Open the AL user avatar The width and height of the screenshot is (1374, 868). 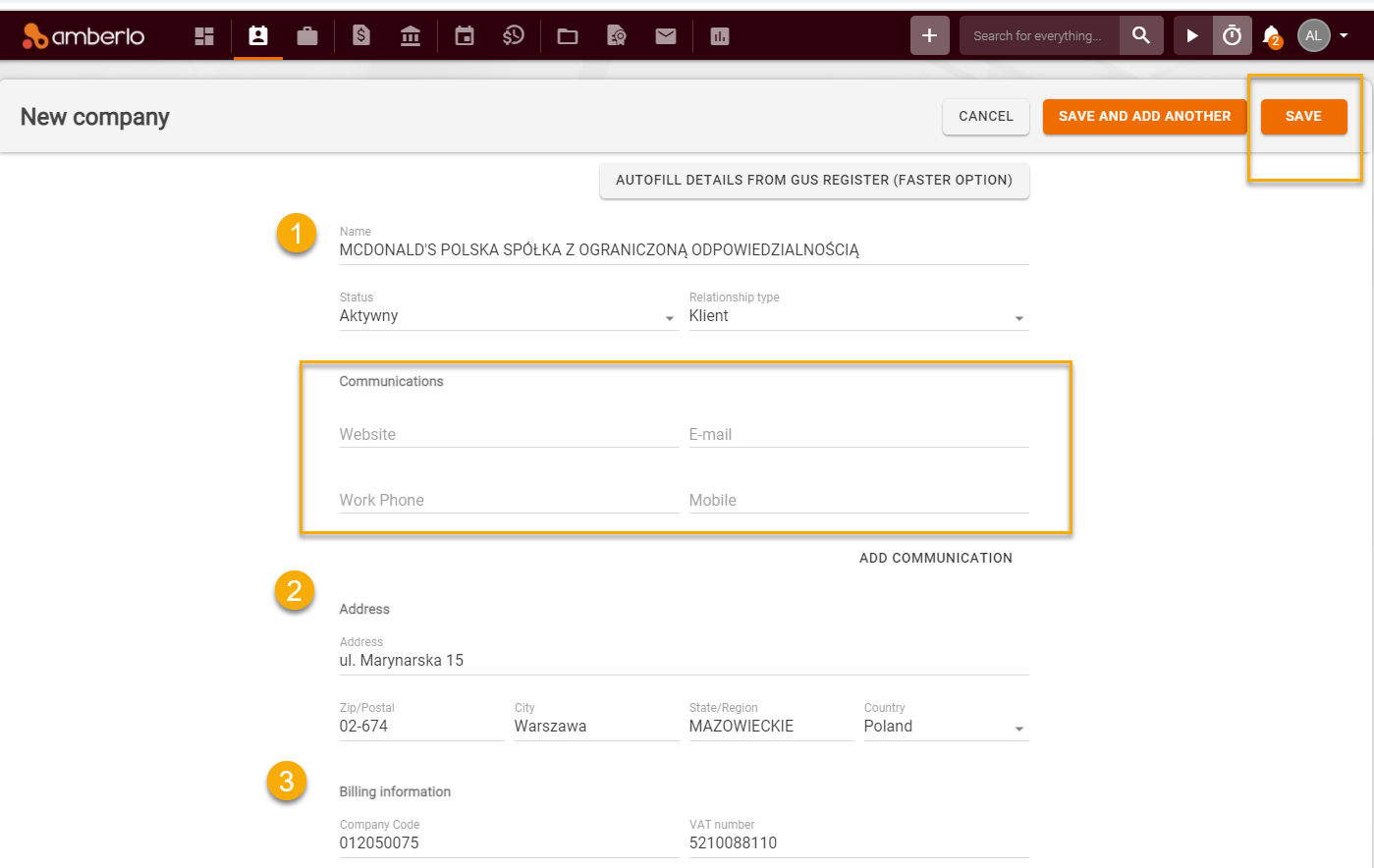[1314, 35]
